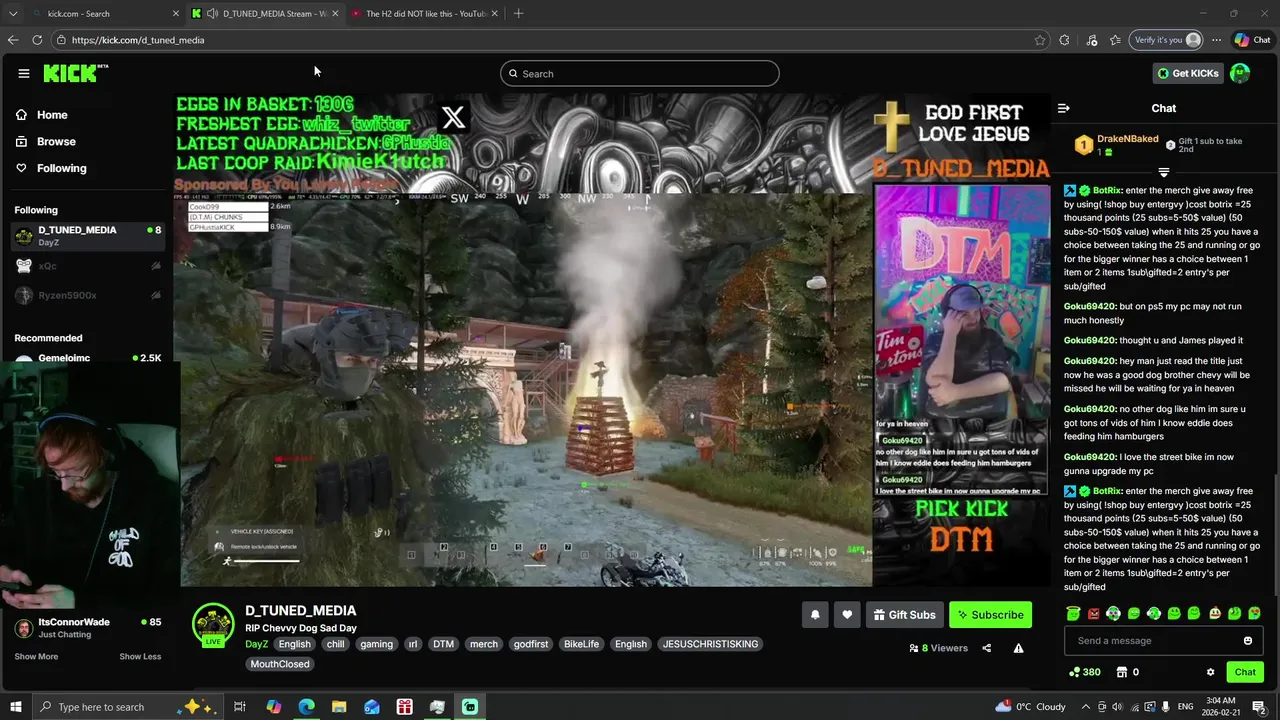Expand recommended list with Show More
The image size is (1280, 720).
36,657
